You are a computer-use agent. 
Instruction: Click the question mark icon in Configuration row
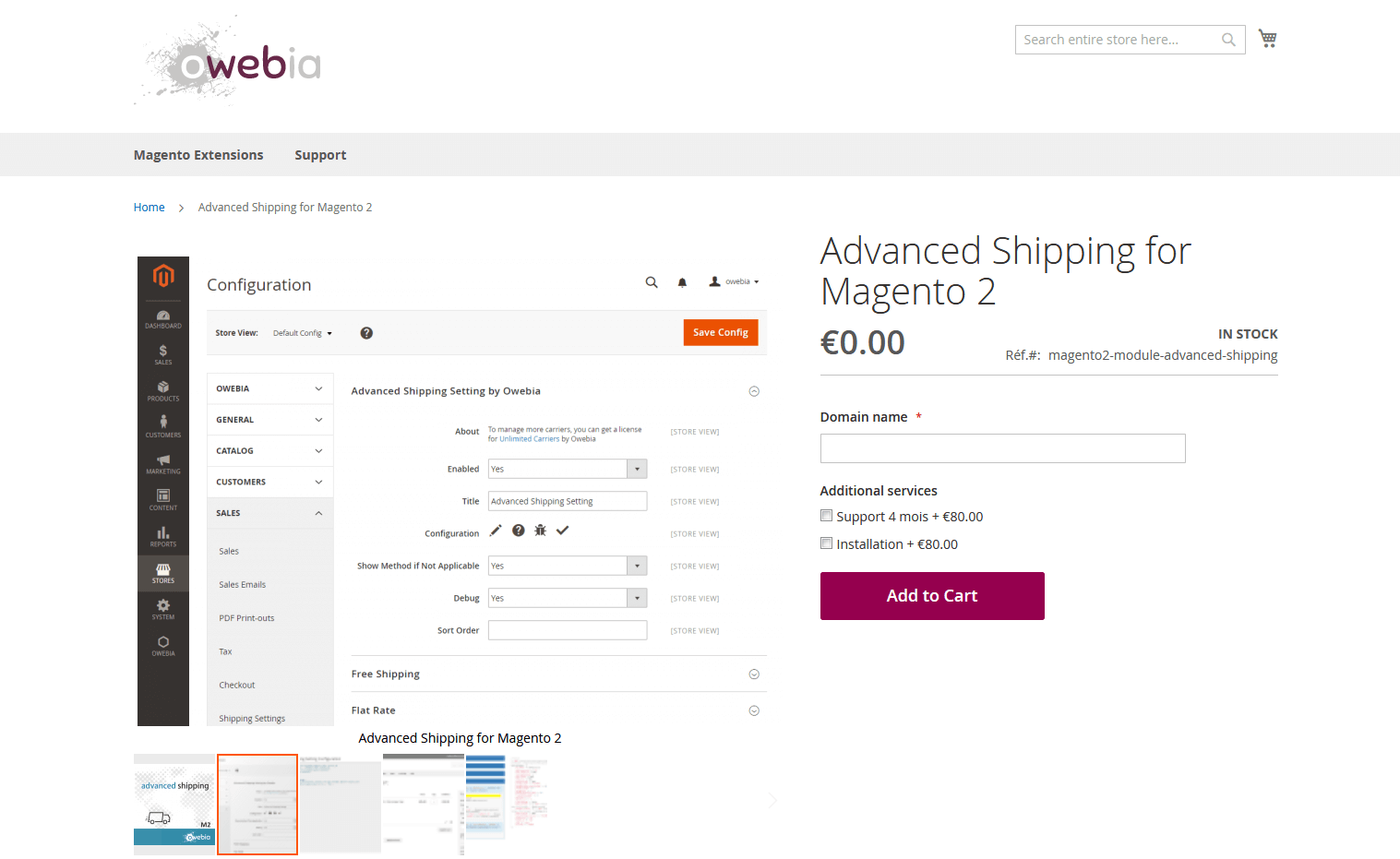[x=519, y=531]
